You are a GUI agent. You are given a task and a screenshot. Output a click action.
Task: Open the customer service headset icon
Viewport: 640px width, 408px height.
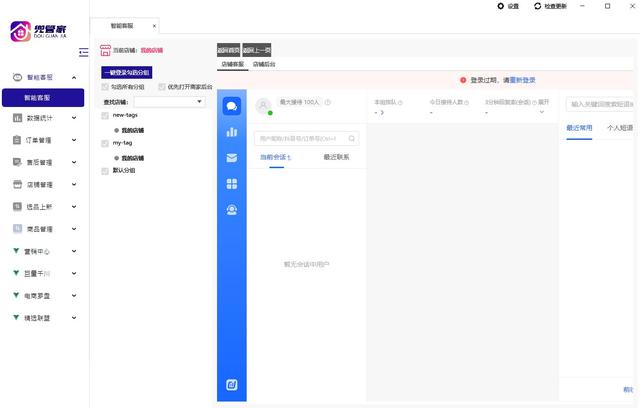[x=232, y=210]
